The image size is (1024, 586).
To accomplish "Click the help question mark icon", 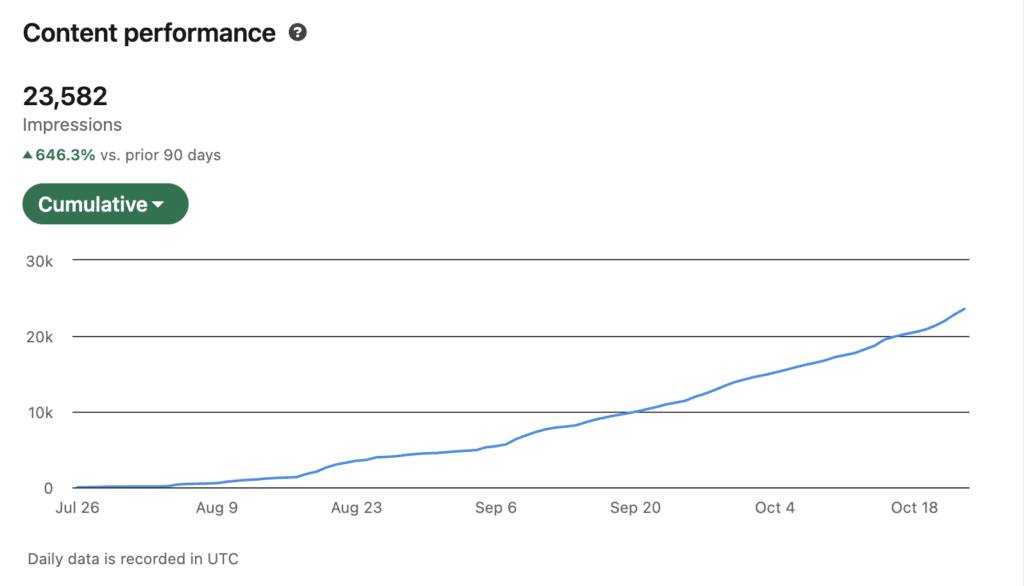I will [x=297, y=33].
